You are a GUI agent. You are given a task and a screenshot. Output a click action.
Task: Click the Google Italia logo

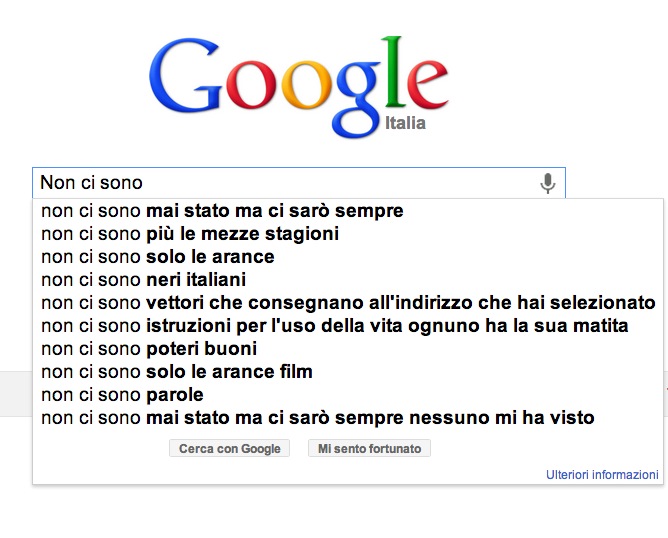[x=298, y=82]
